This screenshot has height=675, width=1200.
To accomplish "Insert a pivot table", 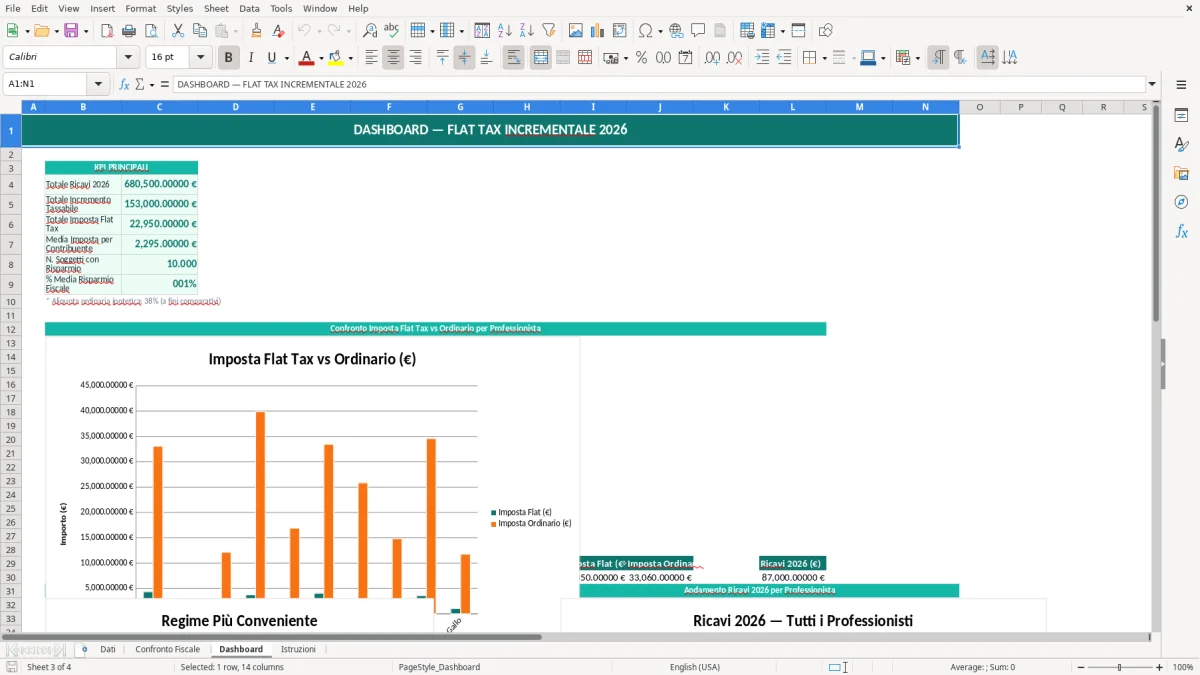I will tap(620, 31).
